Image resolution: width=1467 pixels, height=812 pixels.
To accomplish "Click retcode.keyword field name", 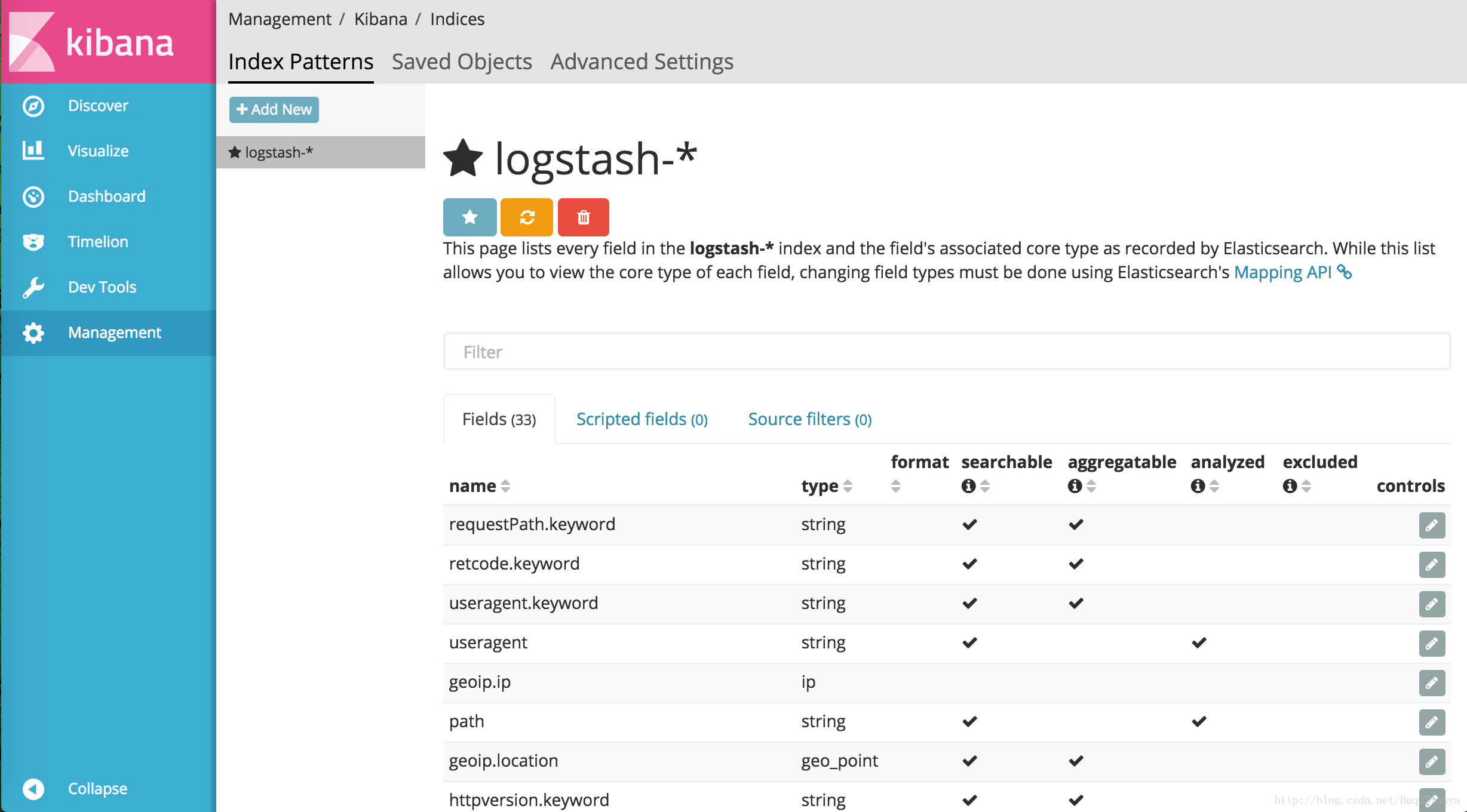I will point(514,564).
